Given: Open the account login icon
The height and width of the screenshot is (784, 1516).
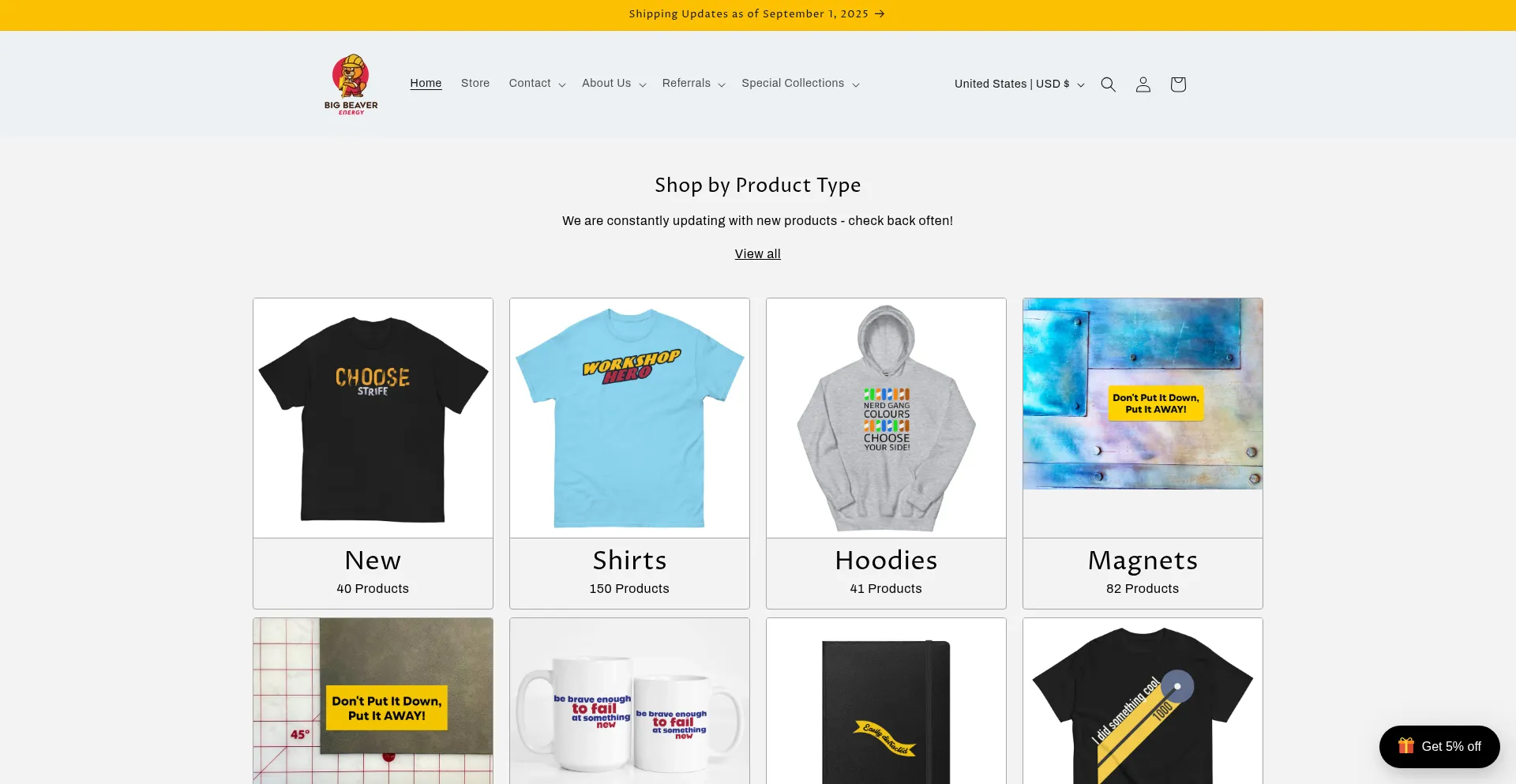Looking at the screenshot, I should click(1143, 84).
